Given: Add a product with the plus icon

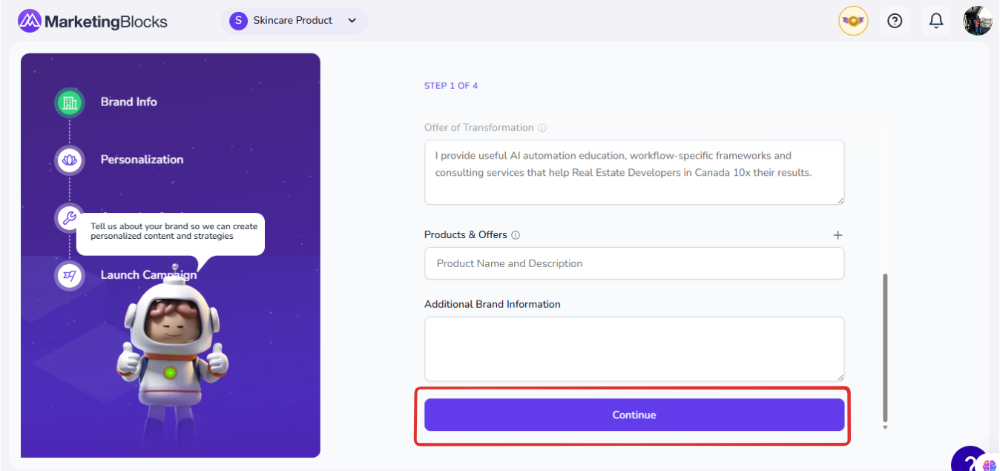Looking at the screenshot, I should point(838,235).
